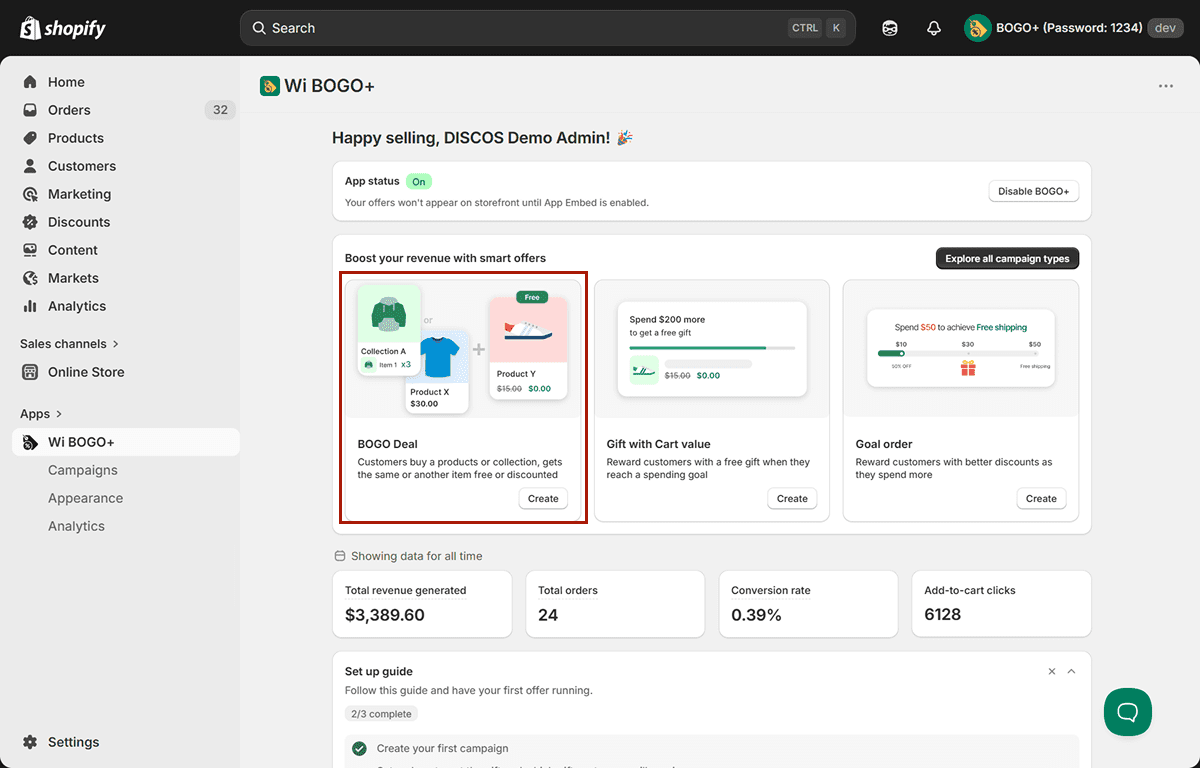Click Disable BOGO+ button
Image resolution: width=1200 pixels, height=768 pixels.
click(1034, 191)
